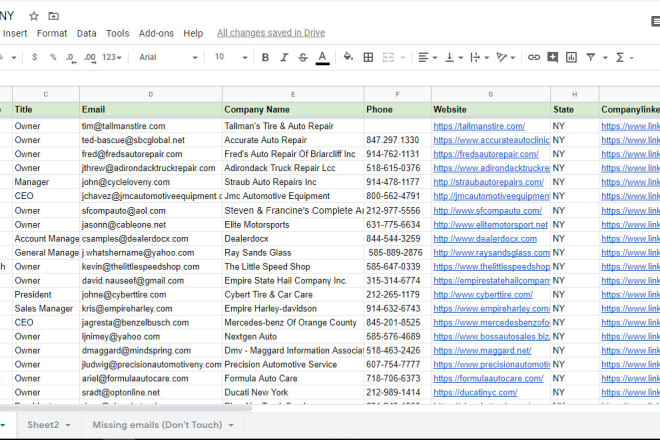Click All changes saved in Drive
Image resolution: width=660 pixels, height=440 pixels.
[271, 33]
